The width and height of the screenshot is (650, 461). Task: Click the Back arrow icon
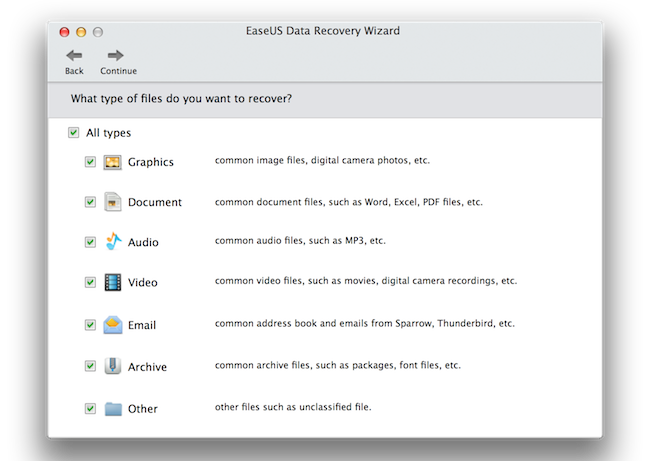pyautogui.click(x=74, y=56)
